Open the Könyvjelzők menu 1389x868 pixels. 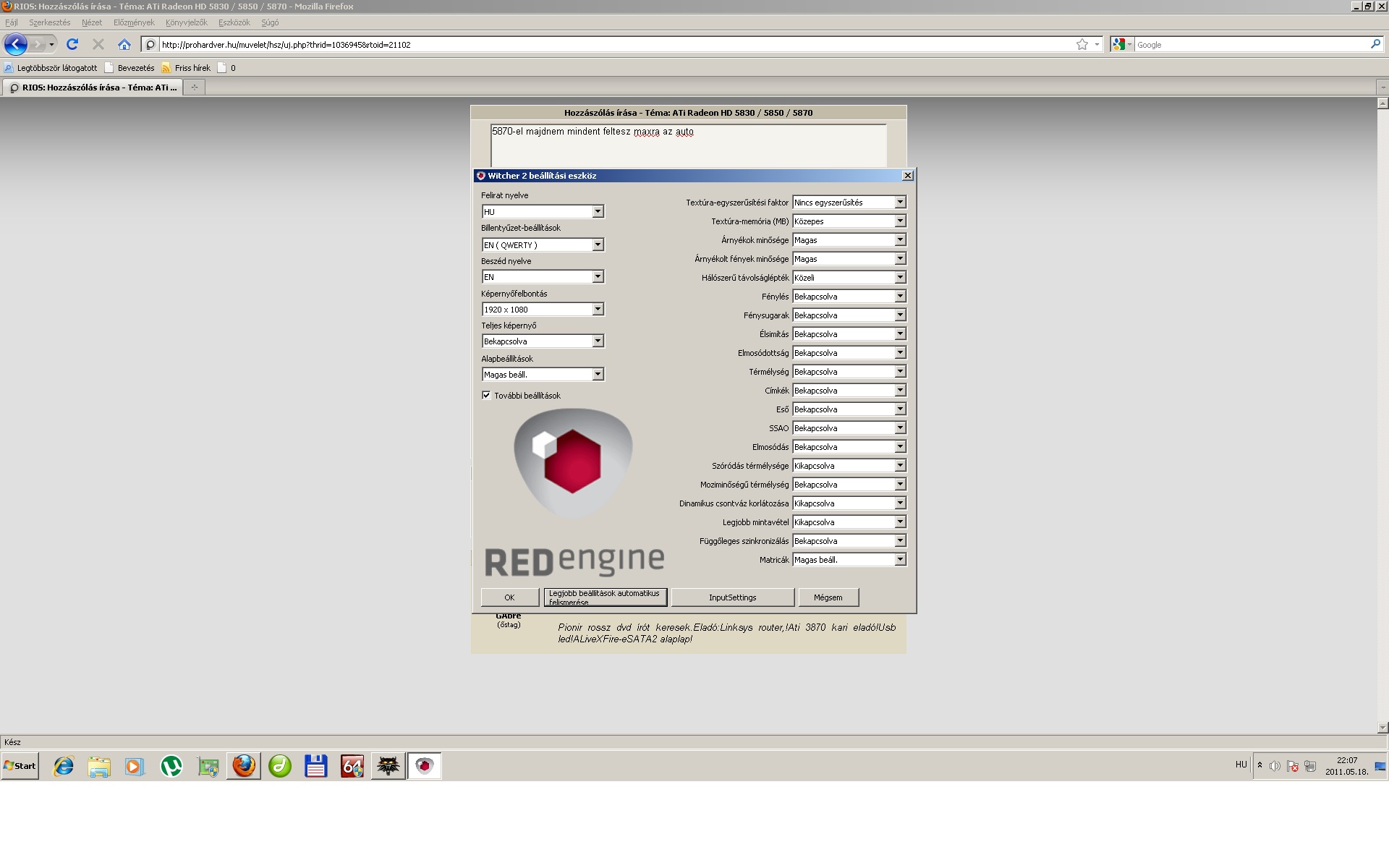[187, 22]
